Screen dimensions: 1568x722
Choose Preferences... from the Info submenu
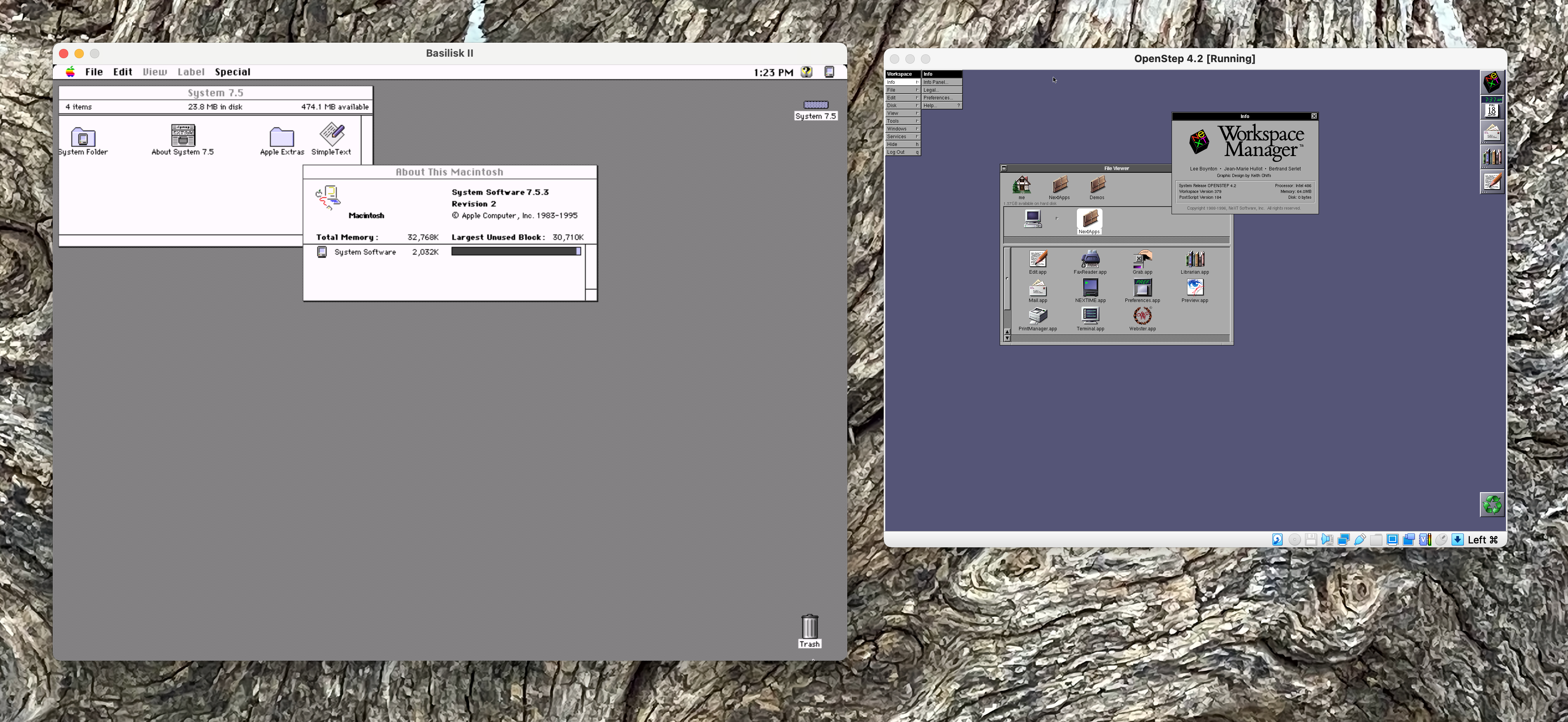941,97
